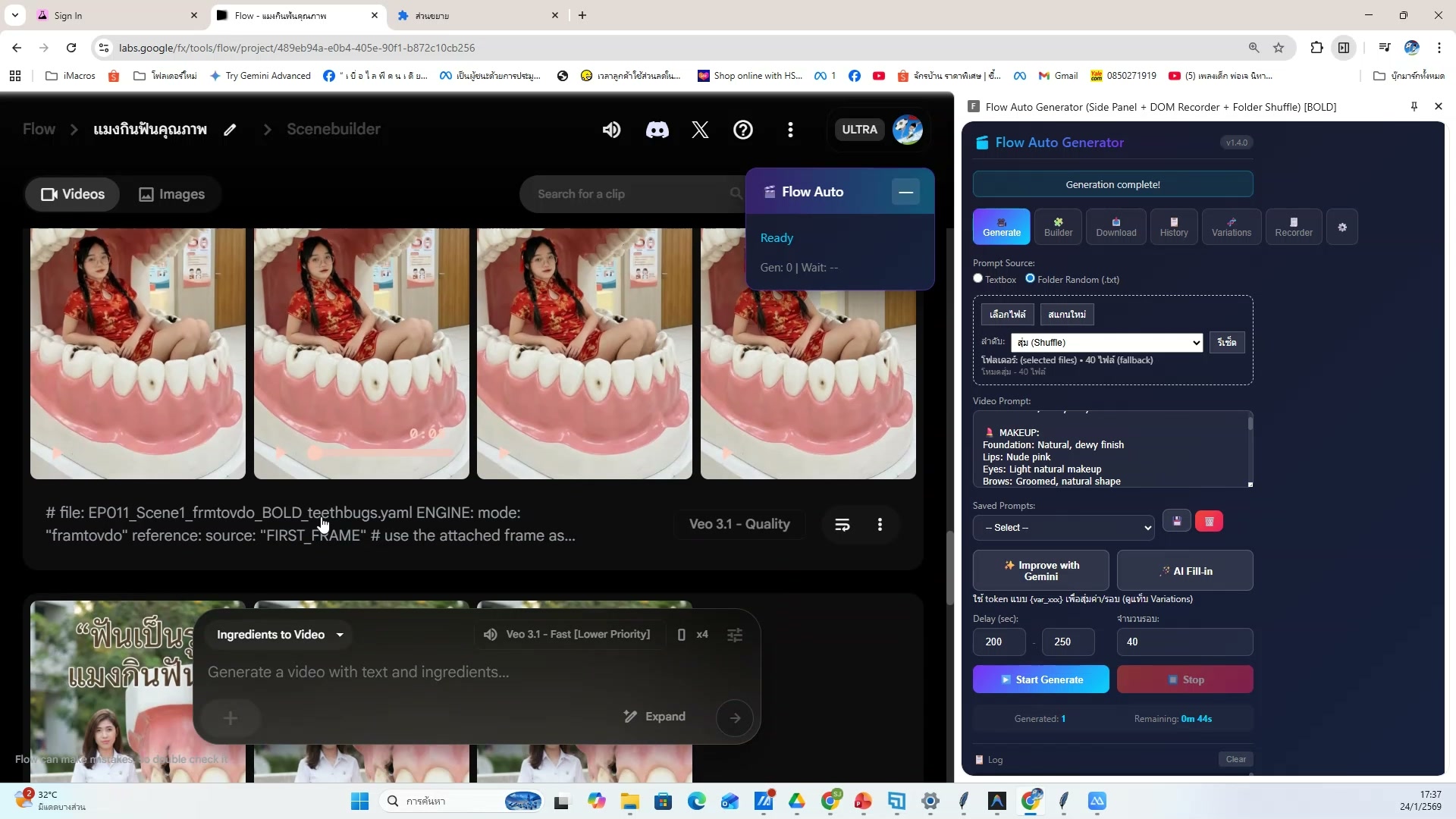The image size is (1456, 819).
Task: Select Folder Random (.txt) radio option
Action: tap(1030, 278)
